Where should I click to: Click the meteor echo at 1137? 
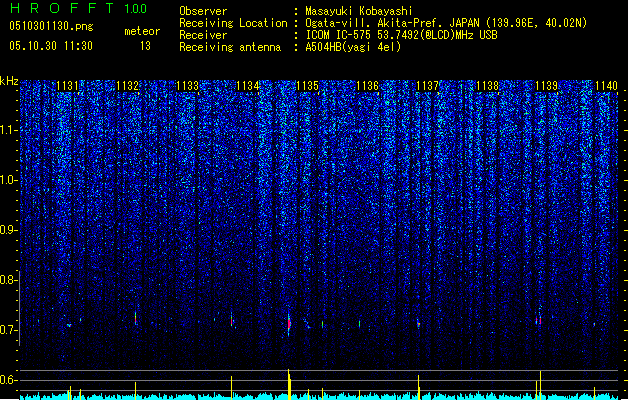coord(418,323)
